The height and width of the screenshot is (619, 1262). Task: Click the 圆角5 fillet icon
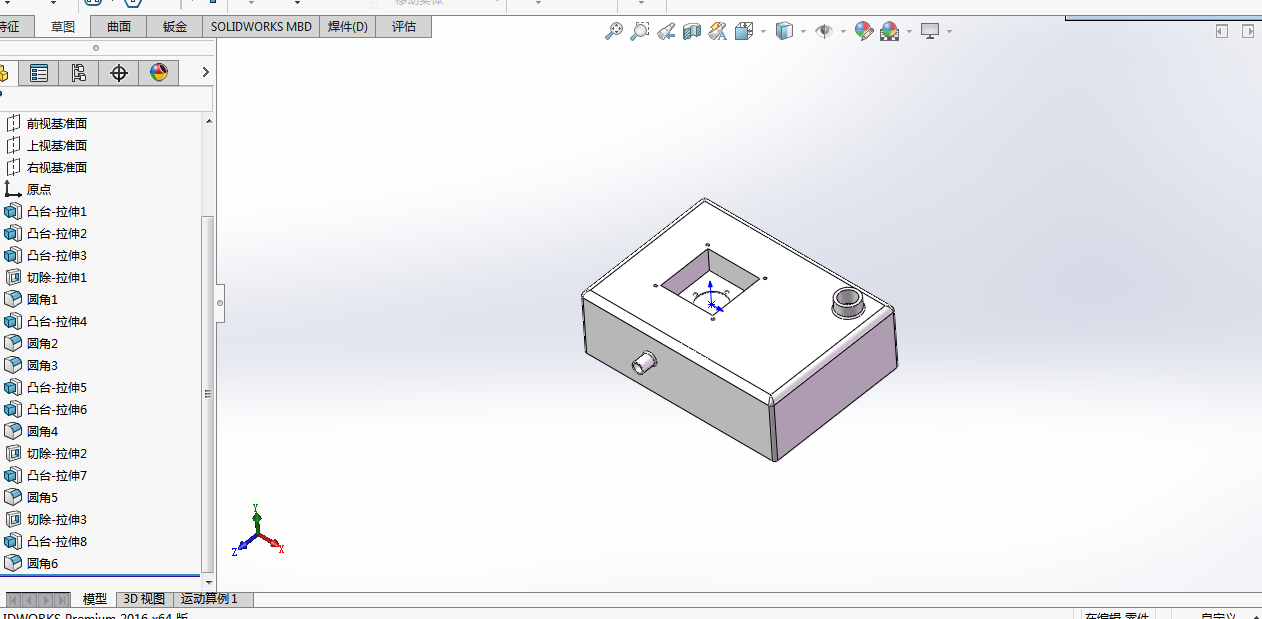click(13, 498)
